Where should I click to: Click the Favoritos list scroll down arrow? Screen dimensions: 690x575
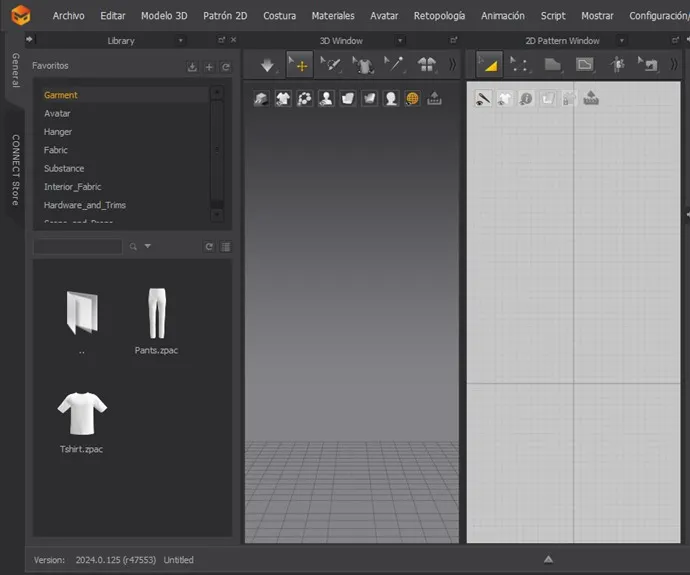(x=217, y=215)
